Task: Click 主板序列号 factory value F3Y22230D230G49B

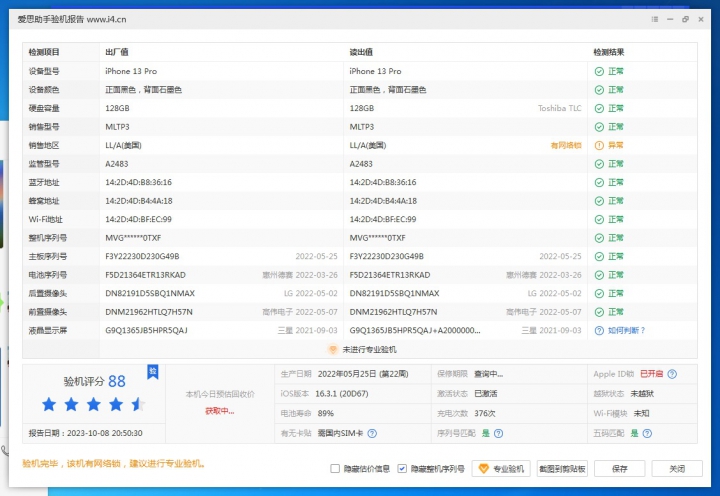Action: click(142, 256)
